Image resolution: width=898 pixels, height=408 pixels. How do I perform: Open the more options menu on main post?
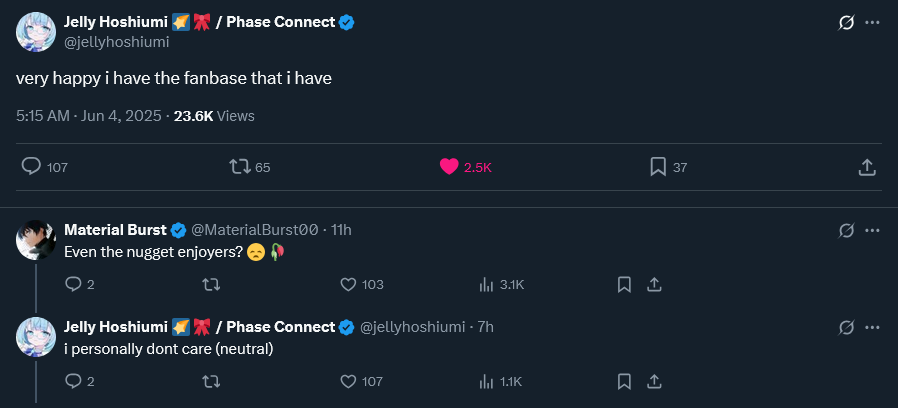click(x=873, y=22)
